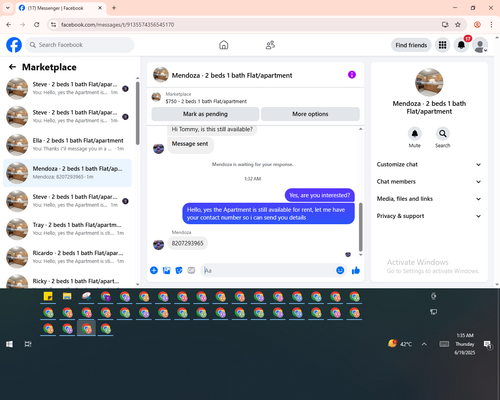The width and height of the screenshot is (500, 400).
Task: Open the taskbar clock showing 1:35 AM
Action: pos(465,344)
